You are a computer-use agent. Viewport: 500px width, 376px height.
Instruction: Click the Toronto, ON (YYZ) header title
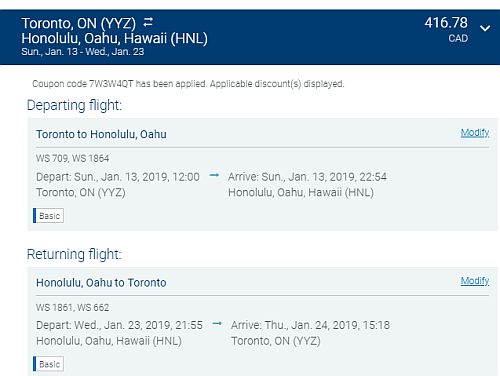tap(79, 23)
